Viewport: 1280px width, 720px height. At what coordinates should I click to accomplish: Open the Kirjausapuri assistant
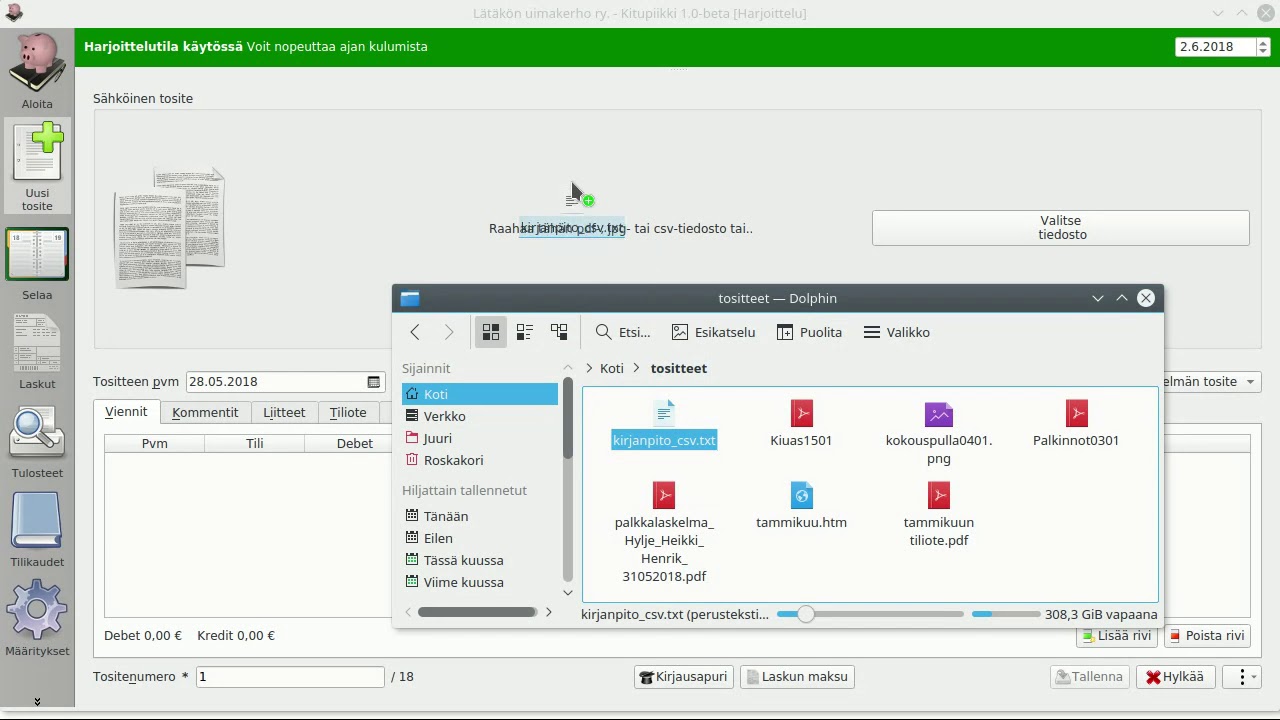(x=684, y=677)
